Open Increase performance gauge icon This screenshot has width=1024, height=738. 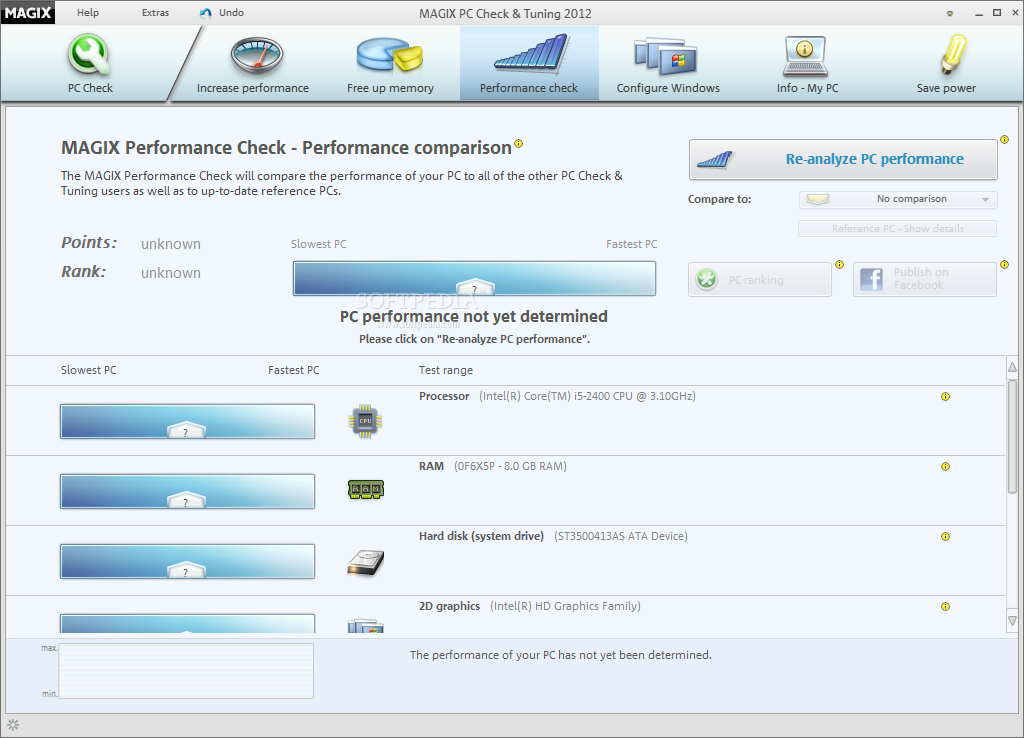coord(257,56)
